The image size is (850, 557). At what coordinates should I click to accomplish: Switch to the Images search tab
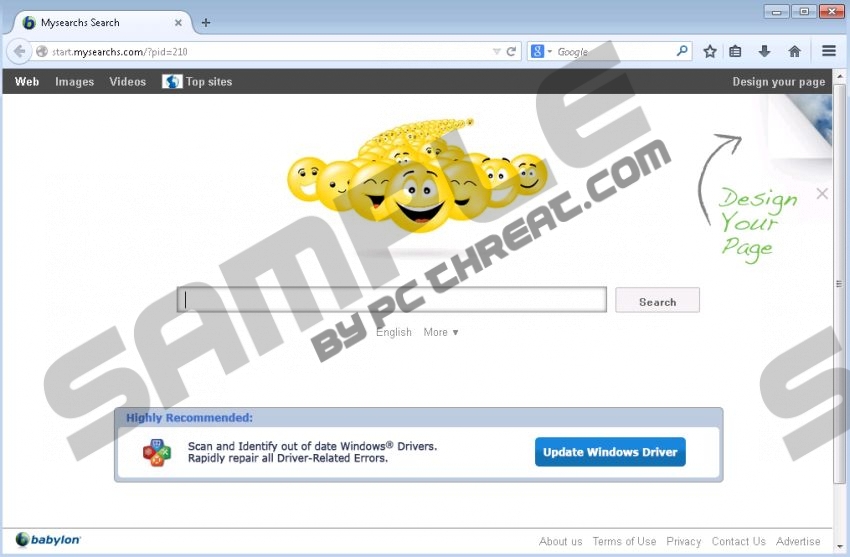click(74, 82)
